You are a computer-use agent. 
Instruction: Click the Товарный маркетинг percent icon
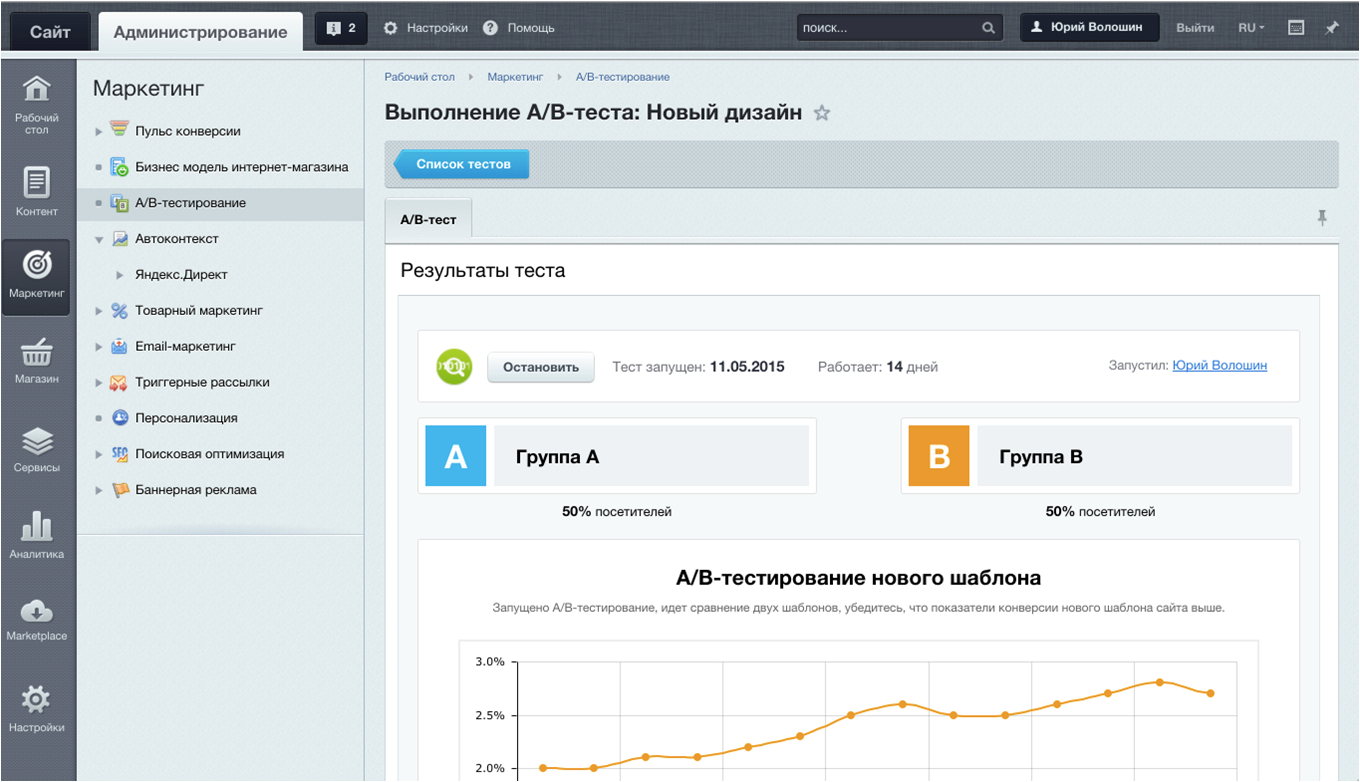pyautogui.click(x=119, y=310)
